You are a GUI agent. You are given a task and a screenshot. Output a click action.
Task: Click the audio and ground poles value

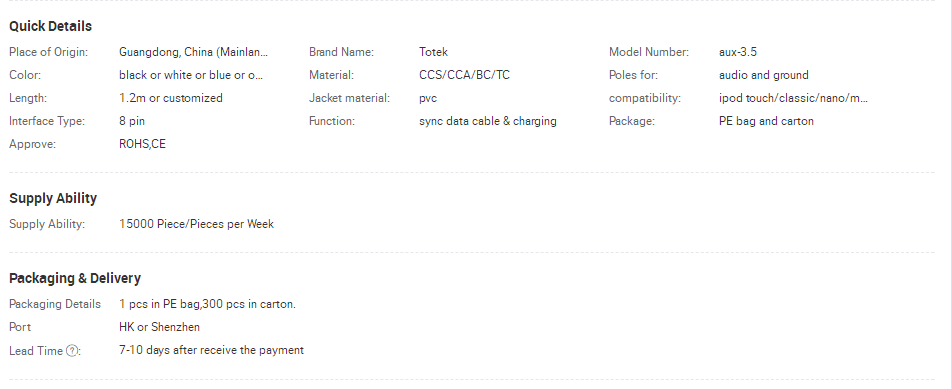click(x=764, y=75)
